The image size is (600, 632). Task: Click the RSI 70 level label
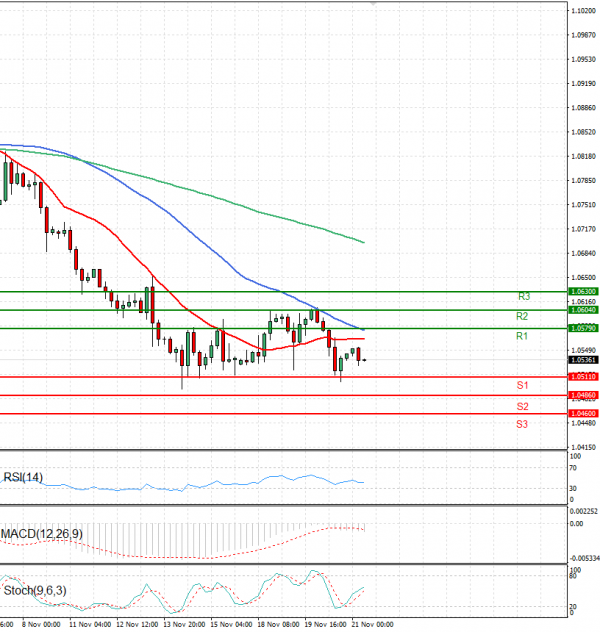pos(573,468)
